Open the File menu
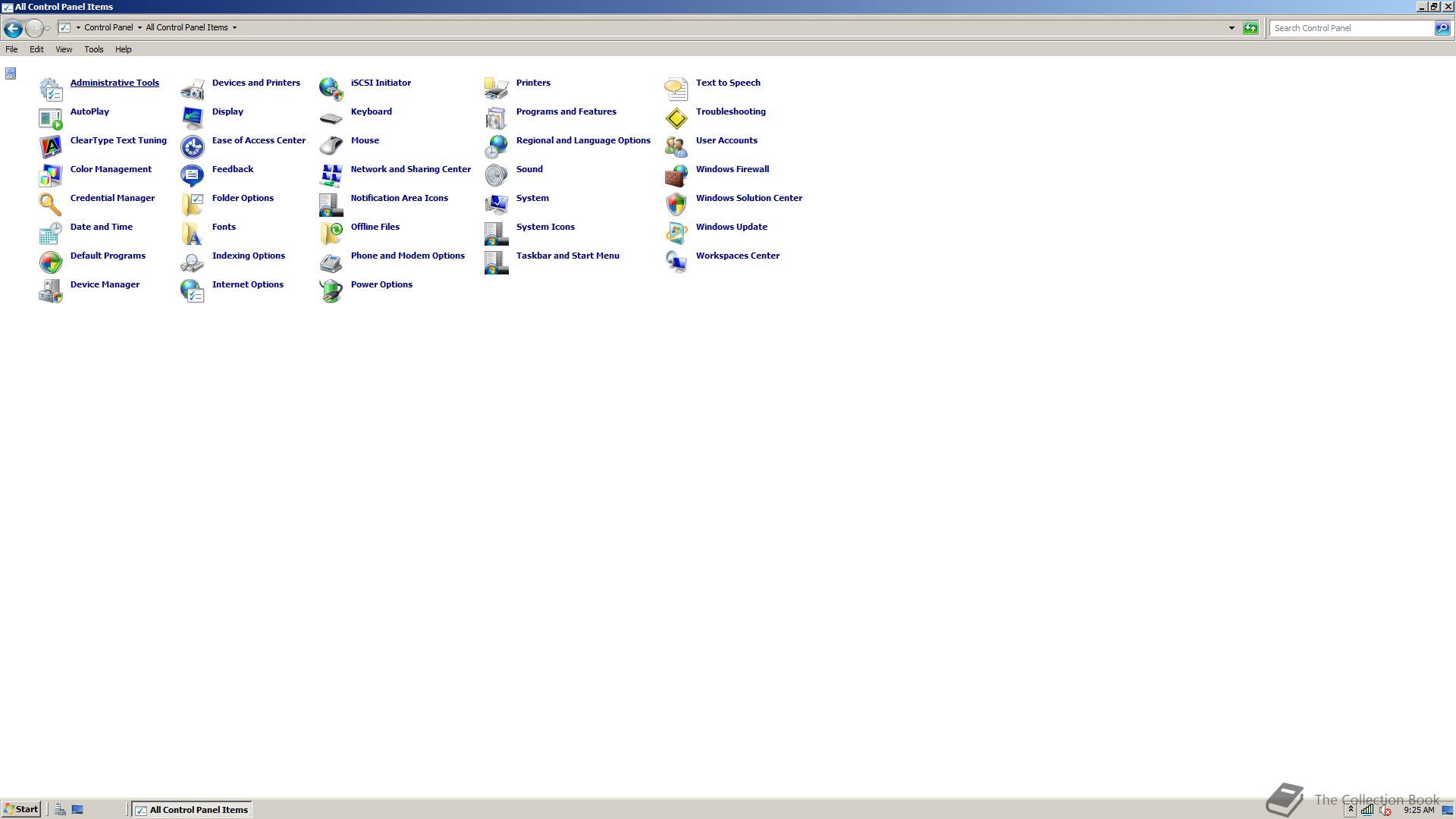 (11, 49)
